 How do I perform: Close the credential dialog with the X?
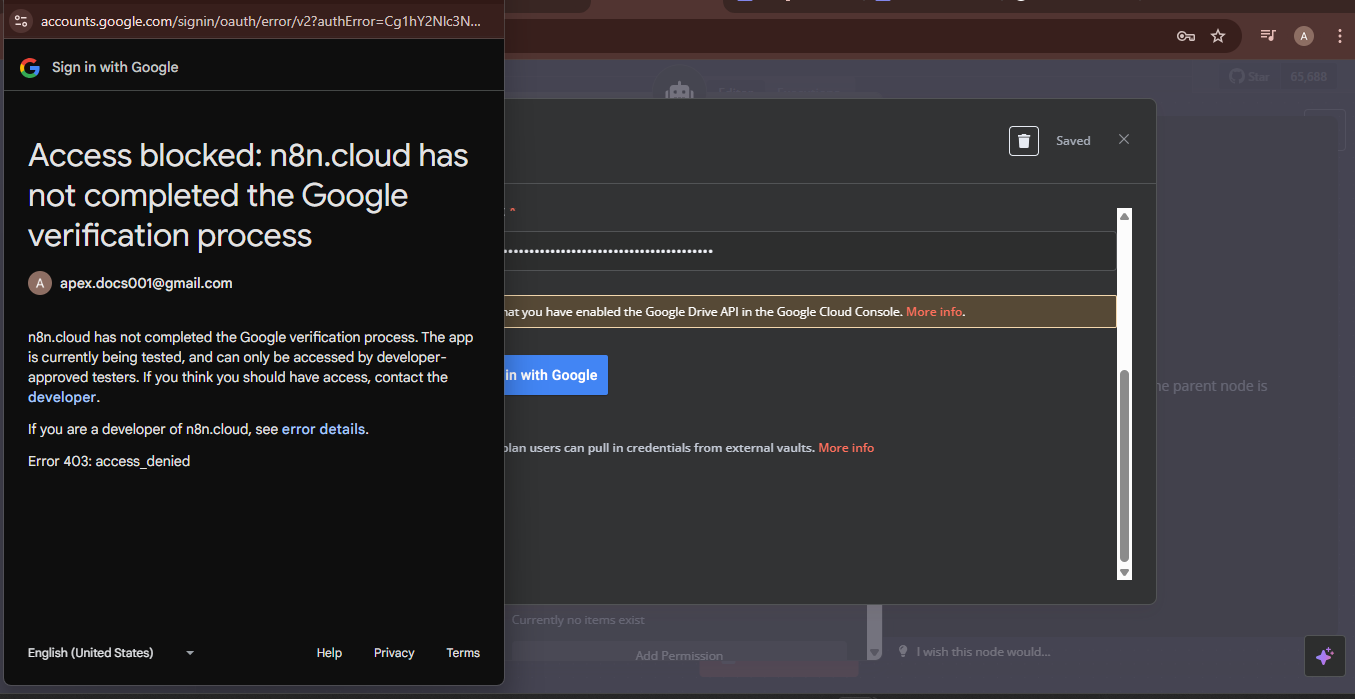tap(1124, 140)
